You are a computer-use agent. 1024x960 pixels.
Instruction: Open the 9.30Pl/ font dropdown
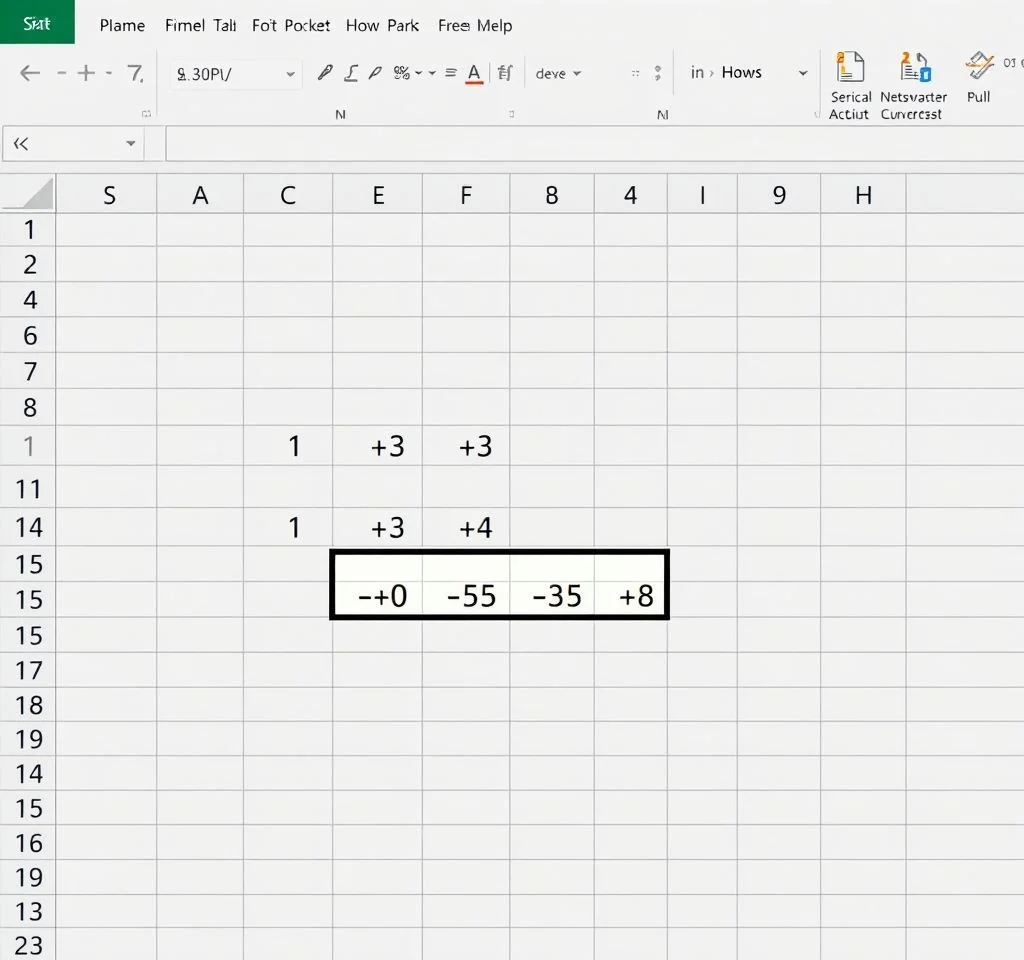290,74
